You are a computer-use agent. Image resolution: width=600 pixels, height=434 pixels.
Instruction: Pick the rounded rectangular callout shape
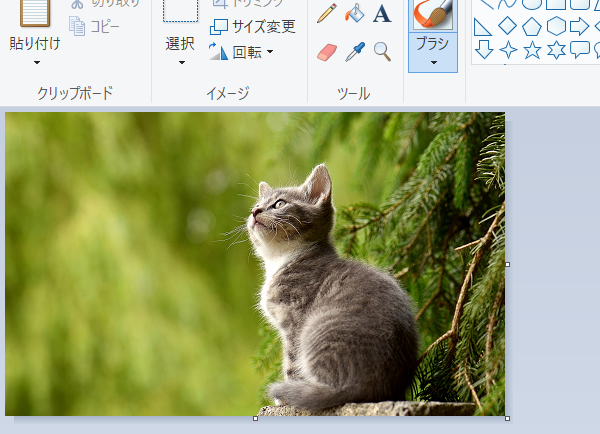tap(580, 50)
